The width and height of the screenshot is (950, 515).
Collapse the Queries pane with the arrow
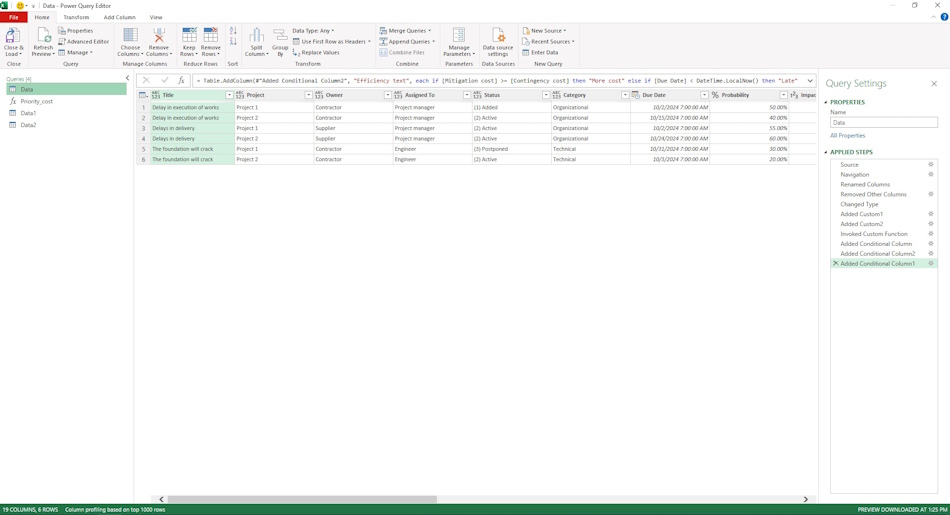tap(127, 78)
